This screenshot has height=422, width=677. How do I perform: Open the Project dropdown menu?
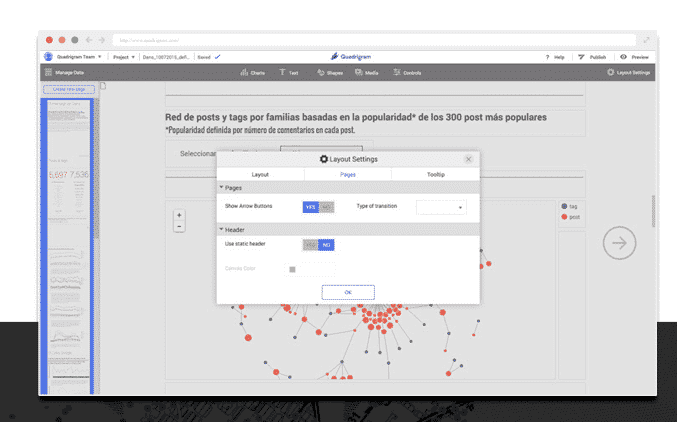click(125, 57)
